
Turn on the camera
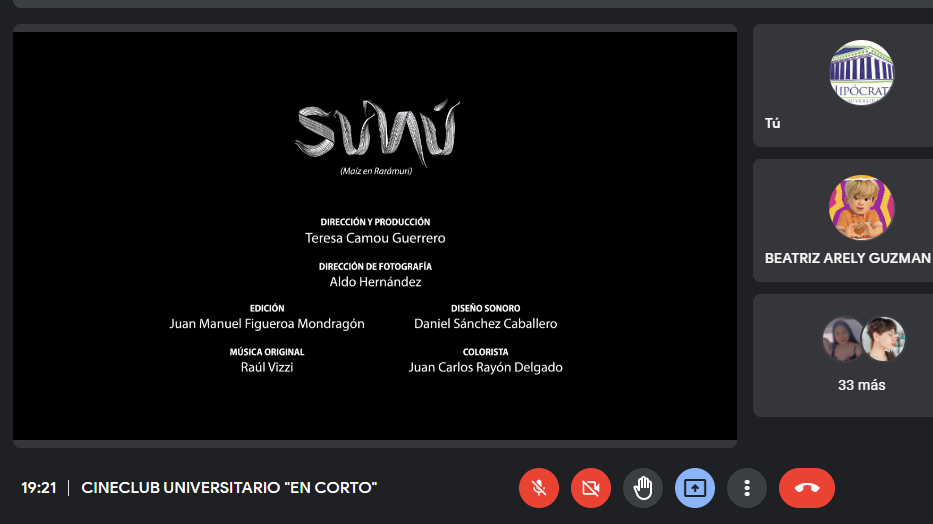coord(591,488)
